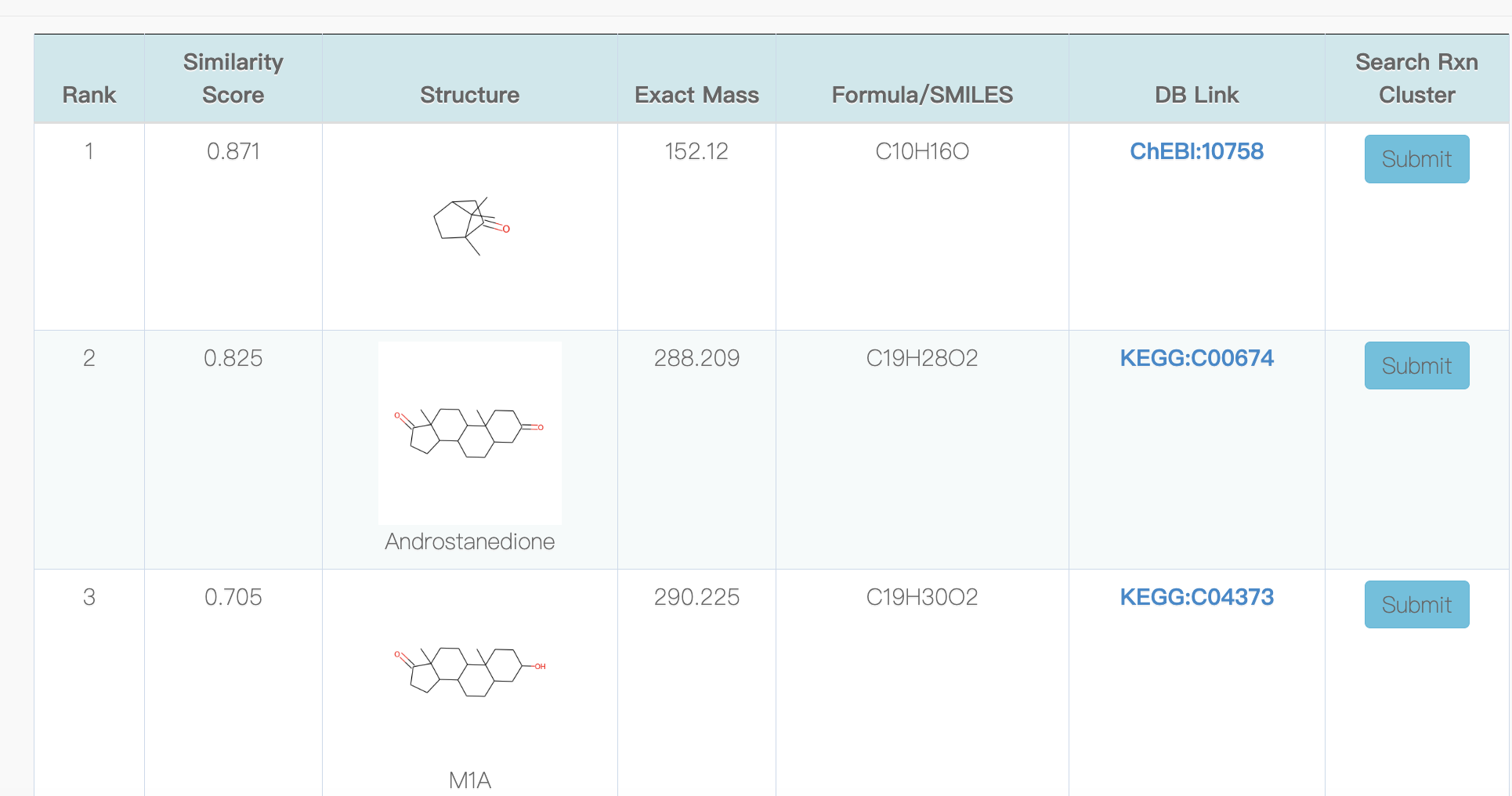Click the 290.225 exact mass cell

696,597
